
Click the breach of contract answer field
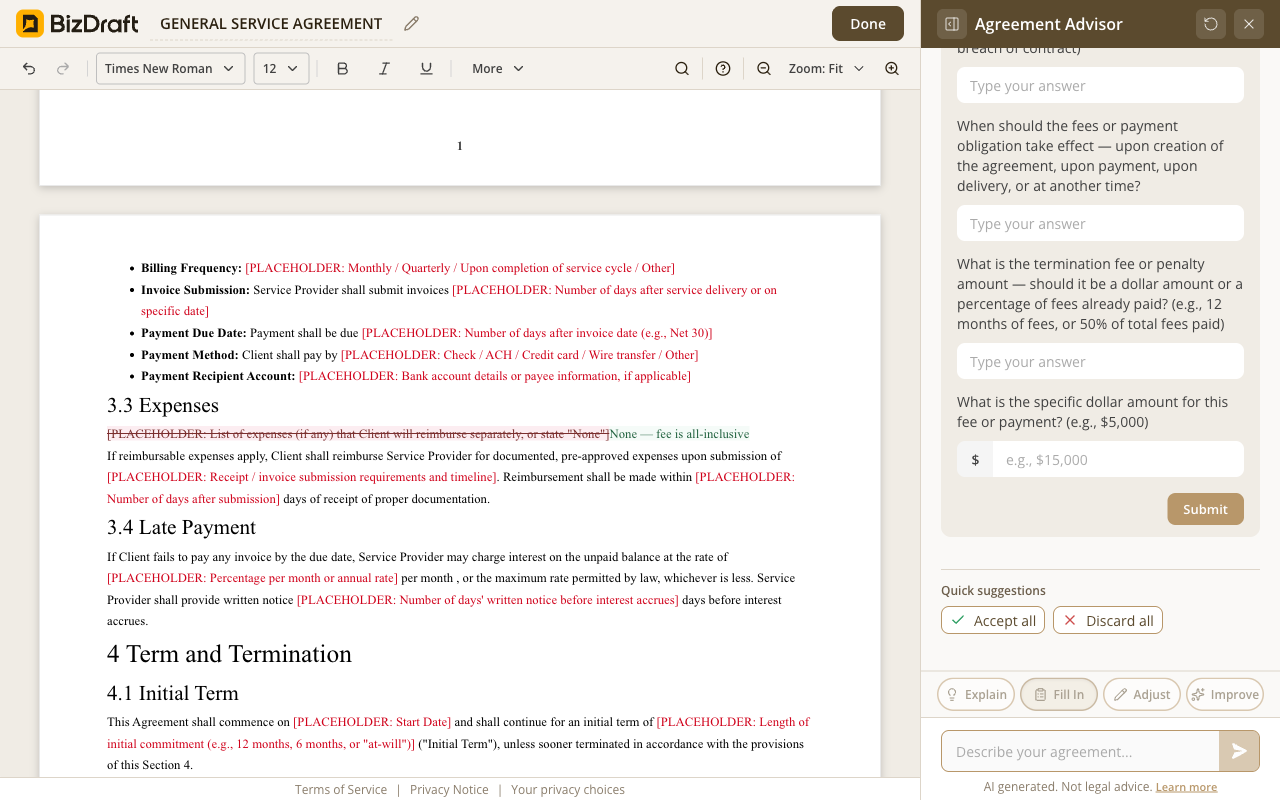point(1100,86)
